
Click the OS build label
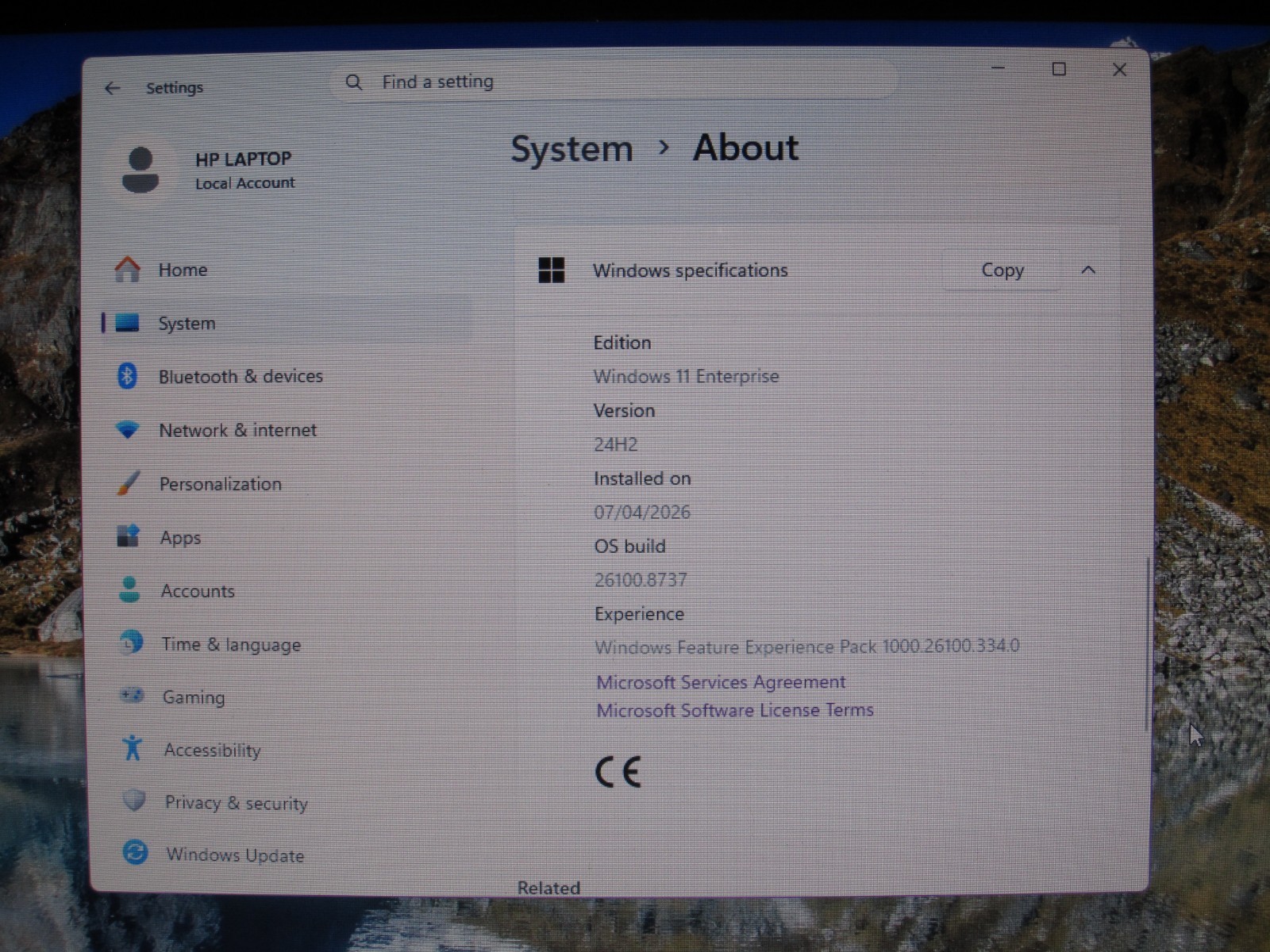[x=629, y=546]
